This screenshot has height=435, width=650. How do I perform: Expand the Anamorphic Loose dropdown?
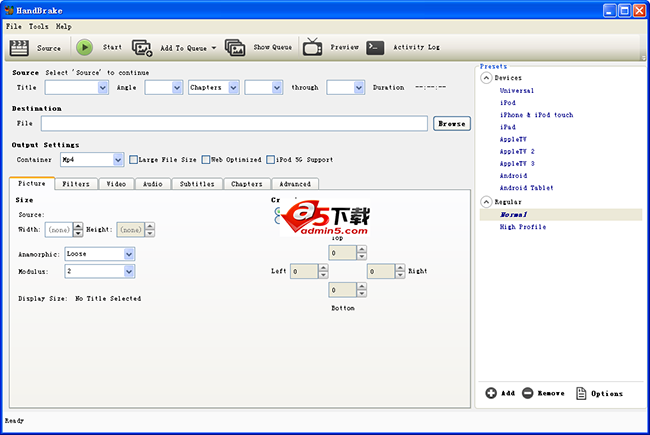click(x=128, y=254)
